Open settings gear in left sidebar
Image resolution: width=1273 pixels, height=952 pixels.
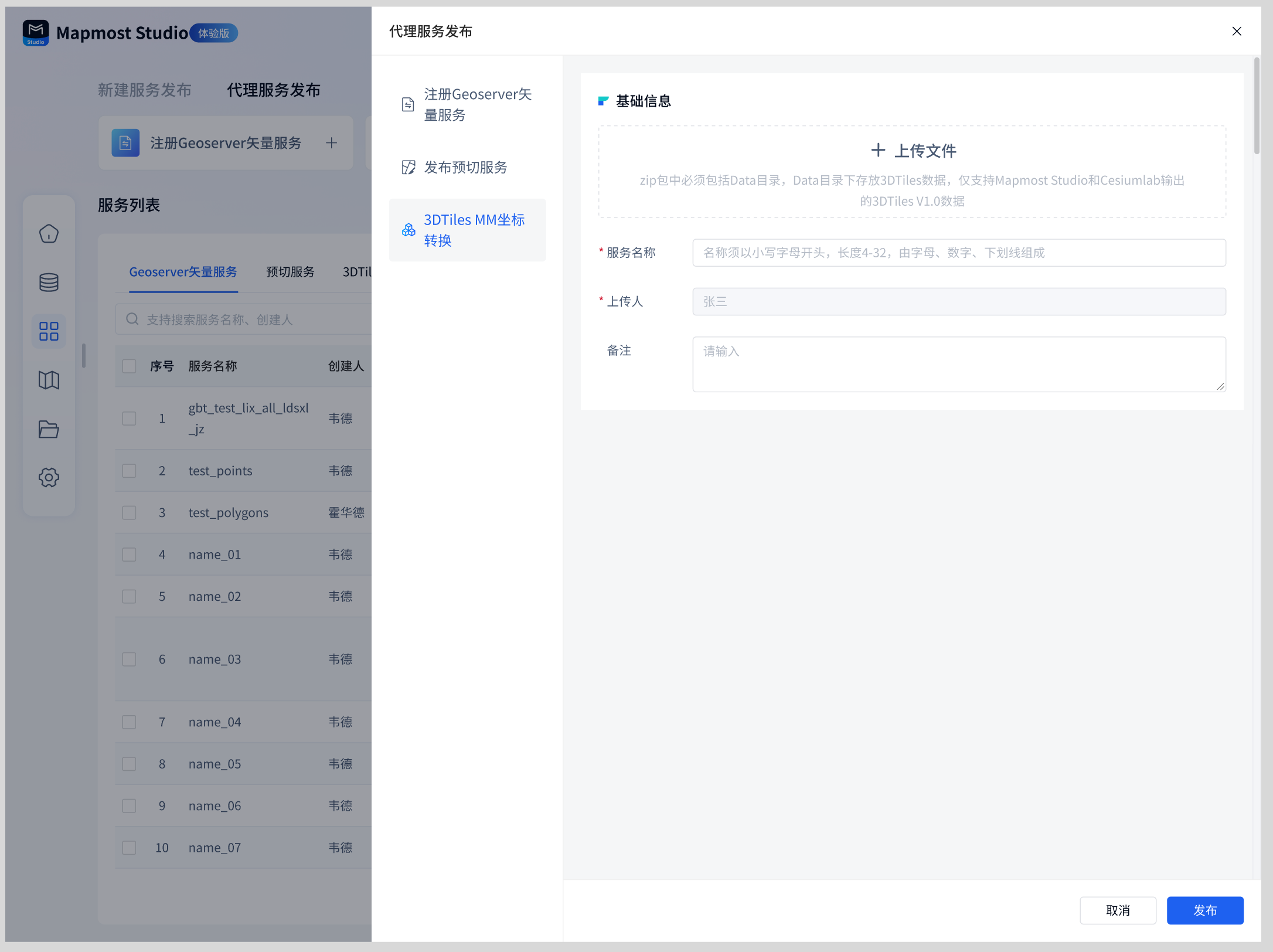(x=49, y=478)
